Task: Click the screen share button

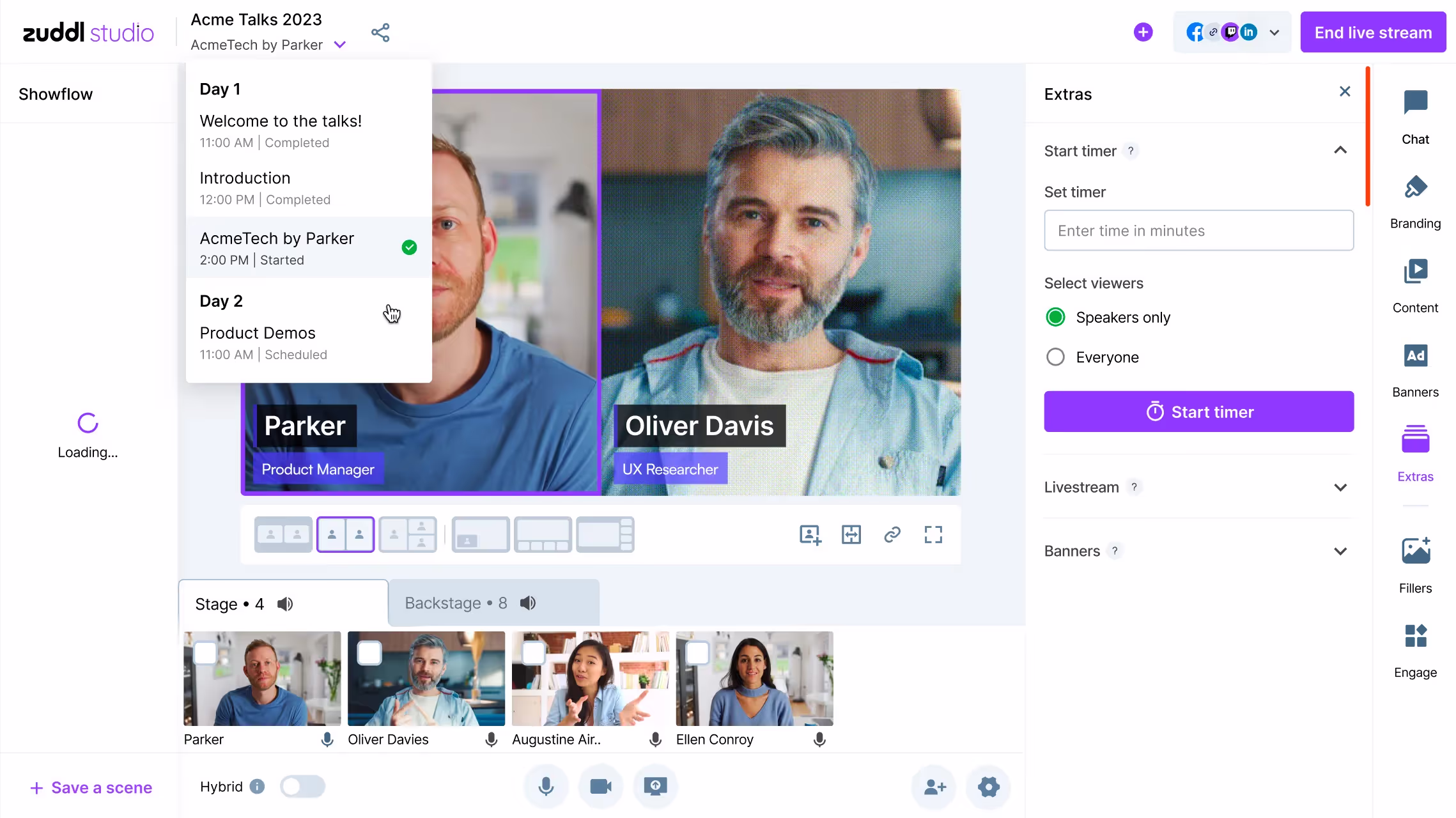Action: (656, 786)
